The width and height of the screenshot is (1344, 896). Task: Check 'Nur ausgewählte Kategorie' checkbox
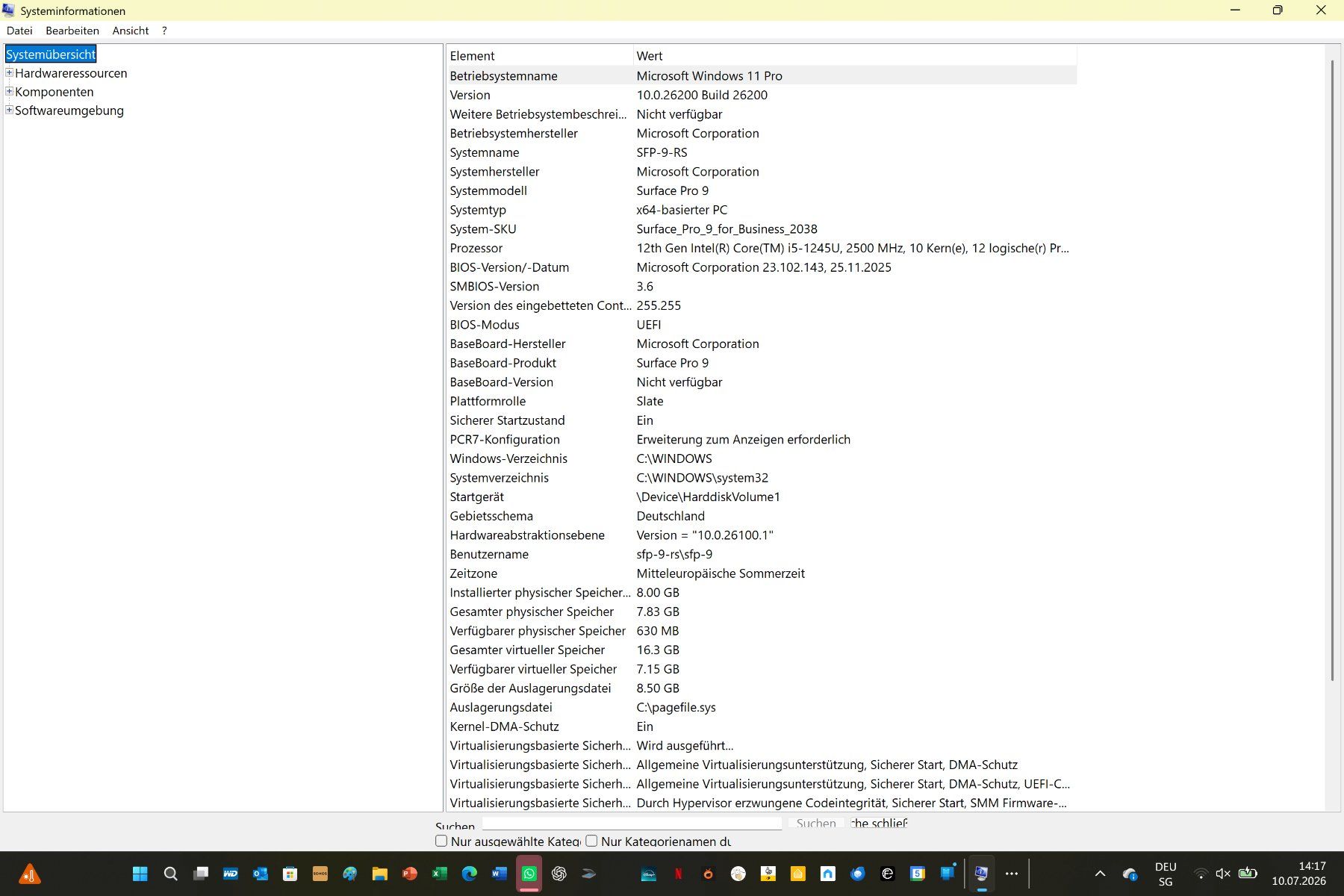[x=441, y=841]
